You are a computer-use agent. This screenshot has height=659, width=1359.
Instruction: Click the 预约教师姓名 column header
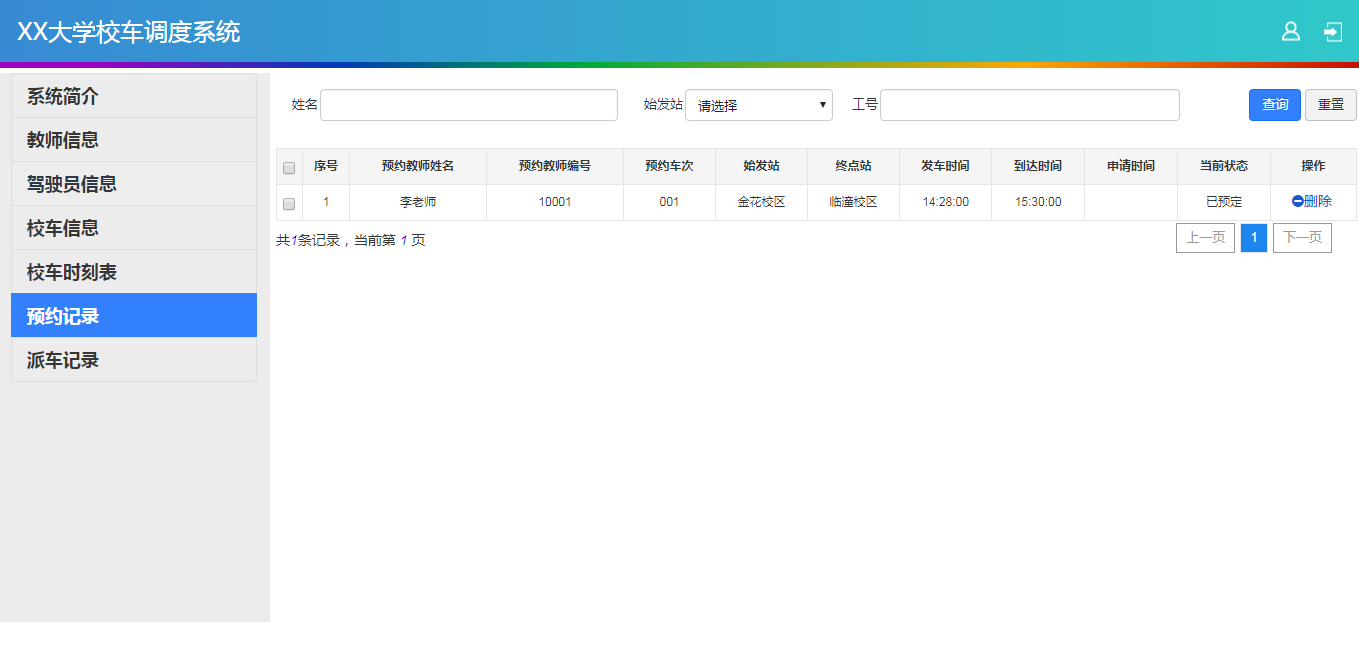[x=418, y=166]
